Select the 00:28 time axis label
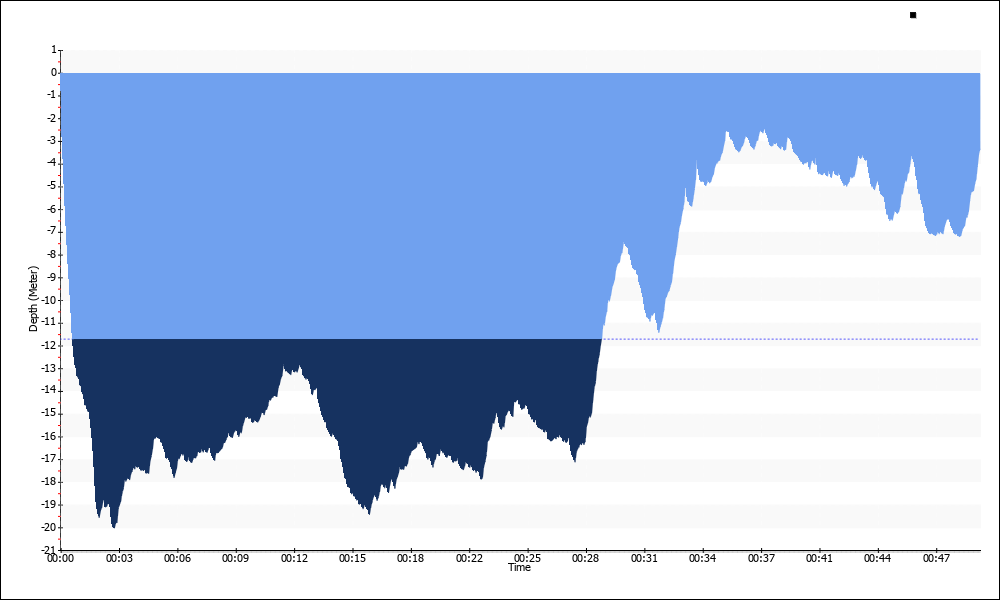Viewport: 1000px width, 600px height. [585, 558]
